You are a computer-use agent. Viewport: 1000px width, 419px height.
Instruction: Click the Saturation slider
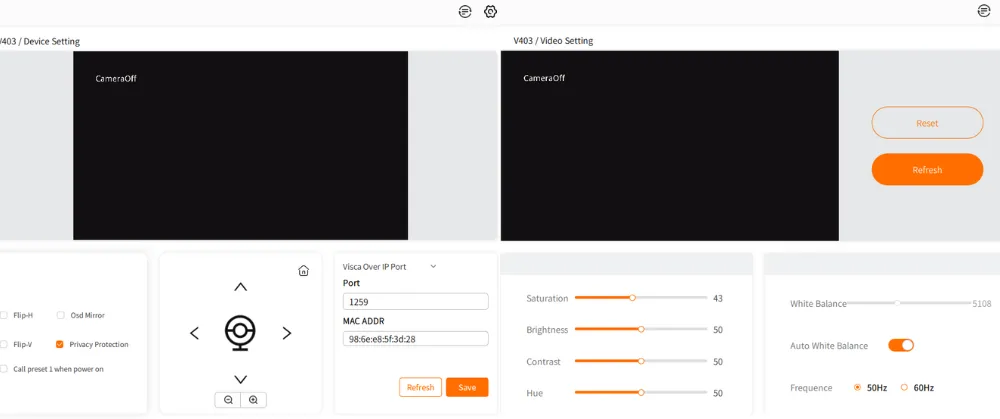641,298
